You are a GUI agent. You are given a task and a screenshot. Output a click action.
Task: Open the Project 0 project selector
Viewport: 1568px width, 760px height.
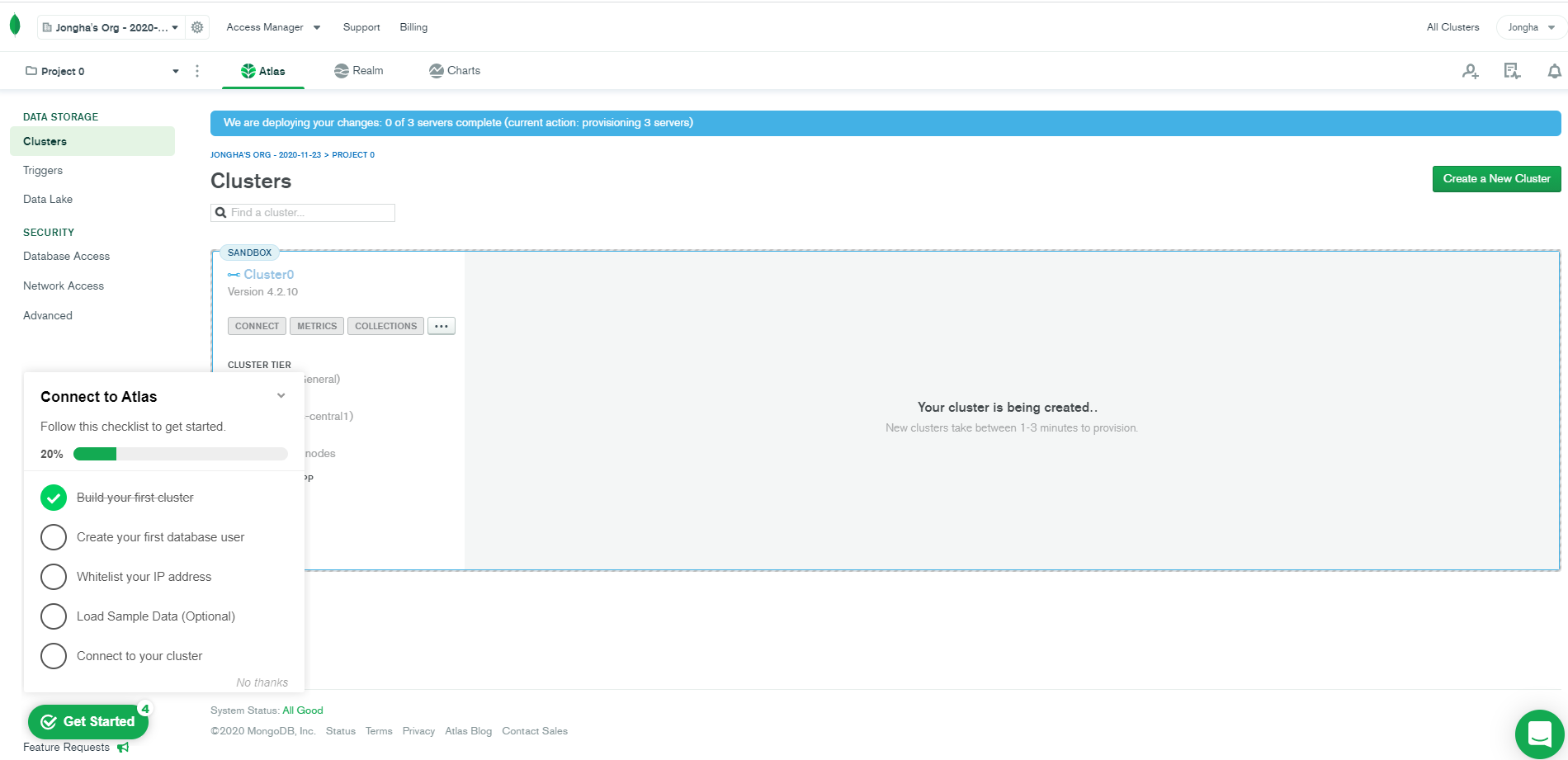coord(102,71)
